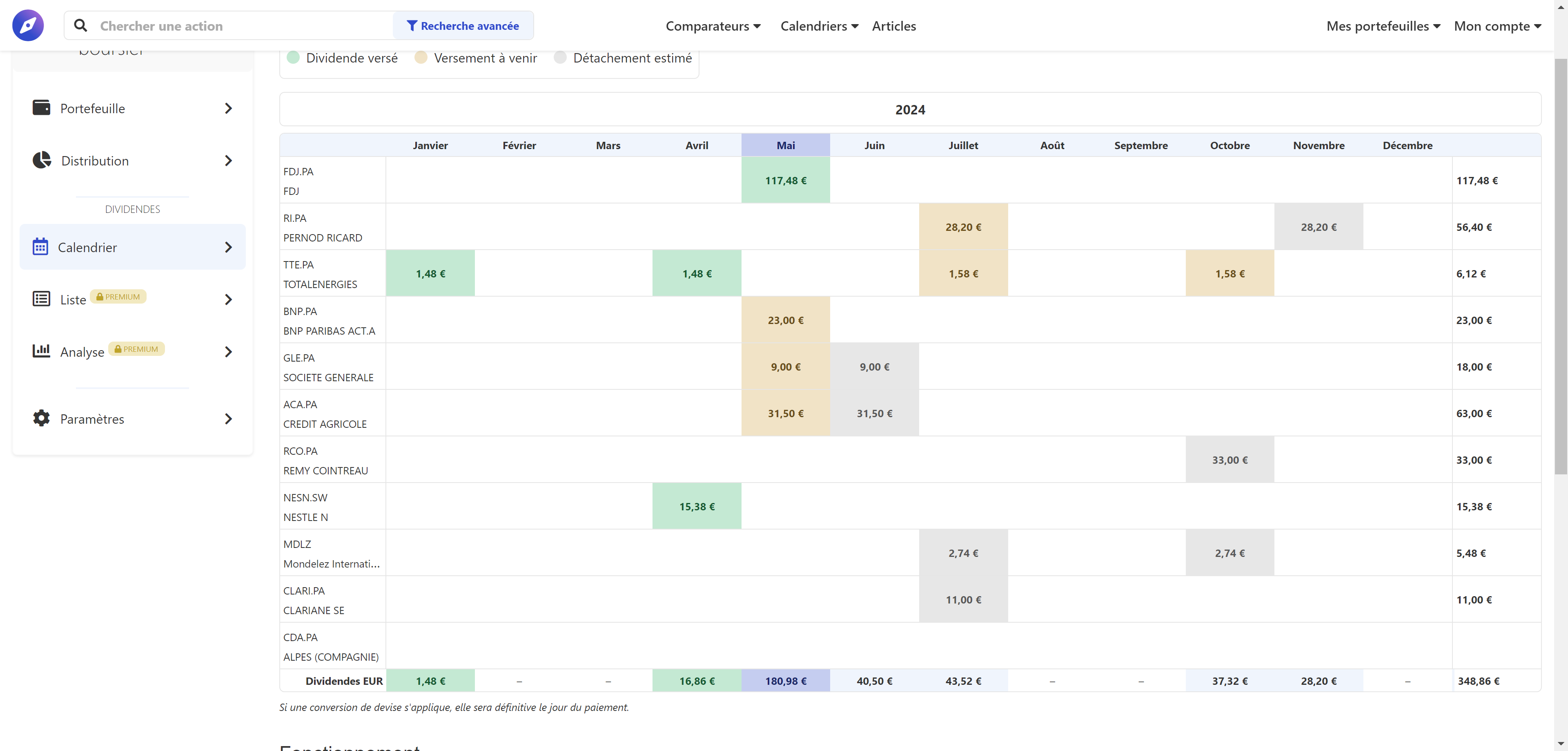Expand the Mes portefeuilles dropdown
The width and height of the screenshot is (1568, 751).
1382,26
